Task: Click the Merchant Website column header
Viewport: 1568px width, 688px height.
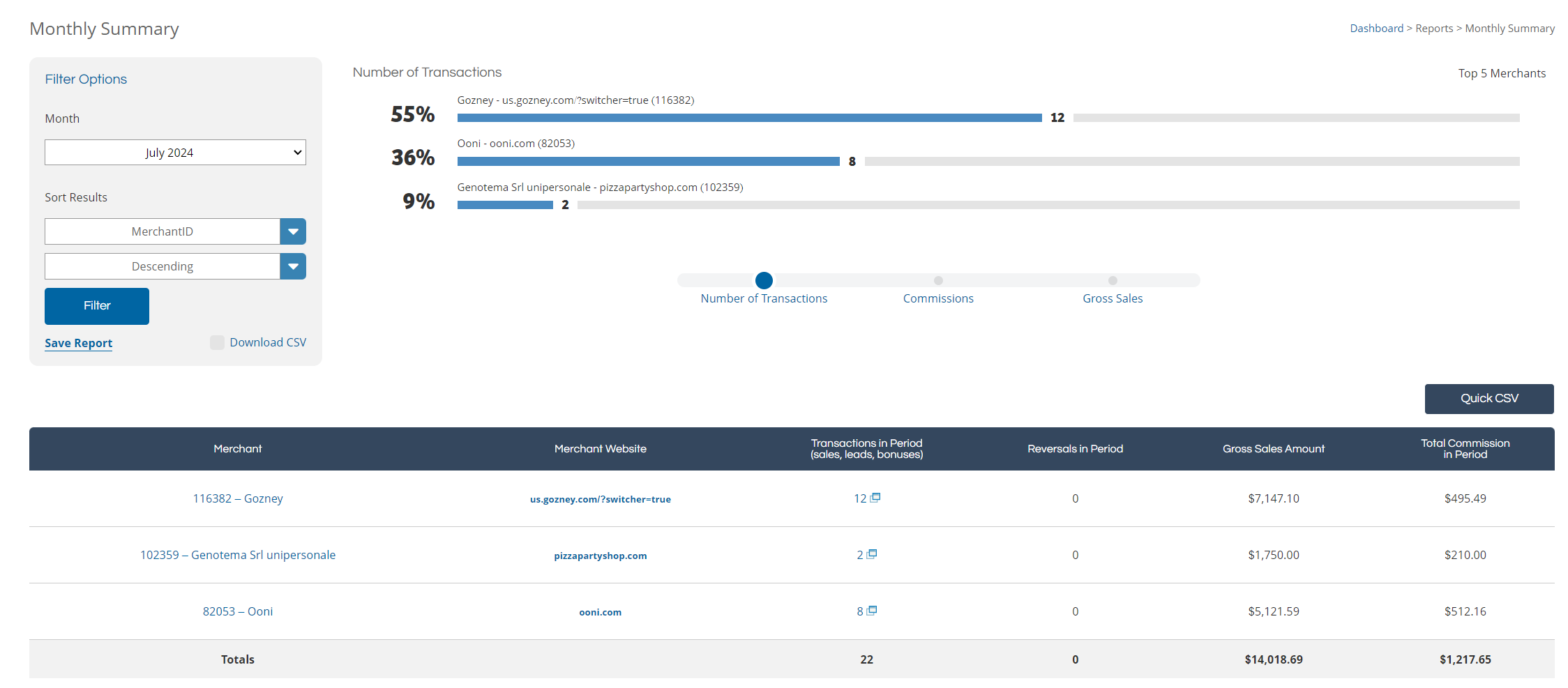Action: (601, 449)
